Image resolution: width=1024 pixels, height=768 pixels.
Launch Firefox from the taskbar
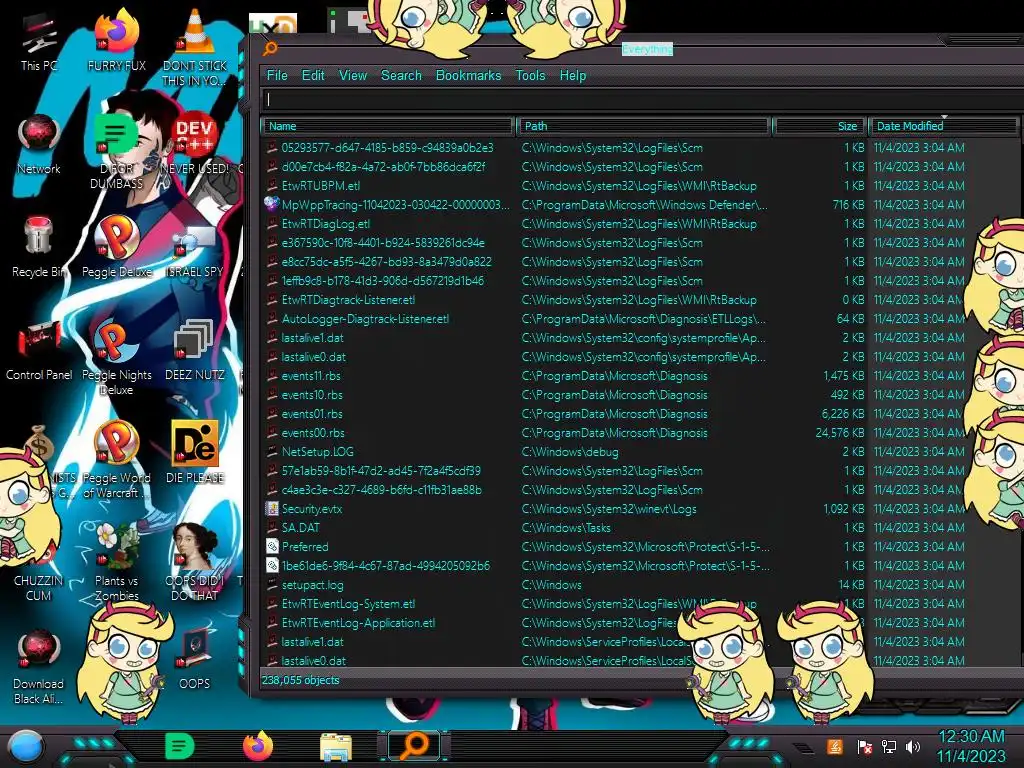click(258, 746)
